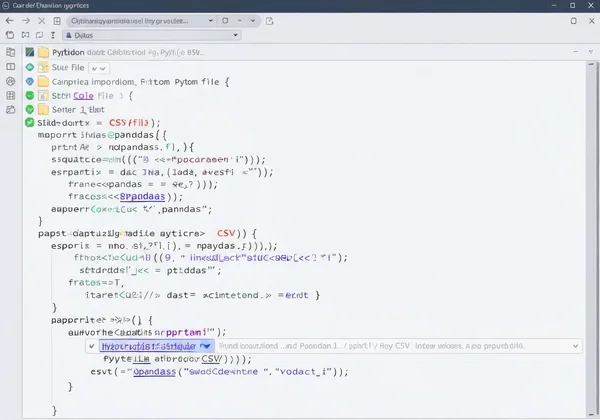
Task: Click the forward arrow in navigation bar
Action: point(24,19)
